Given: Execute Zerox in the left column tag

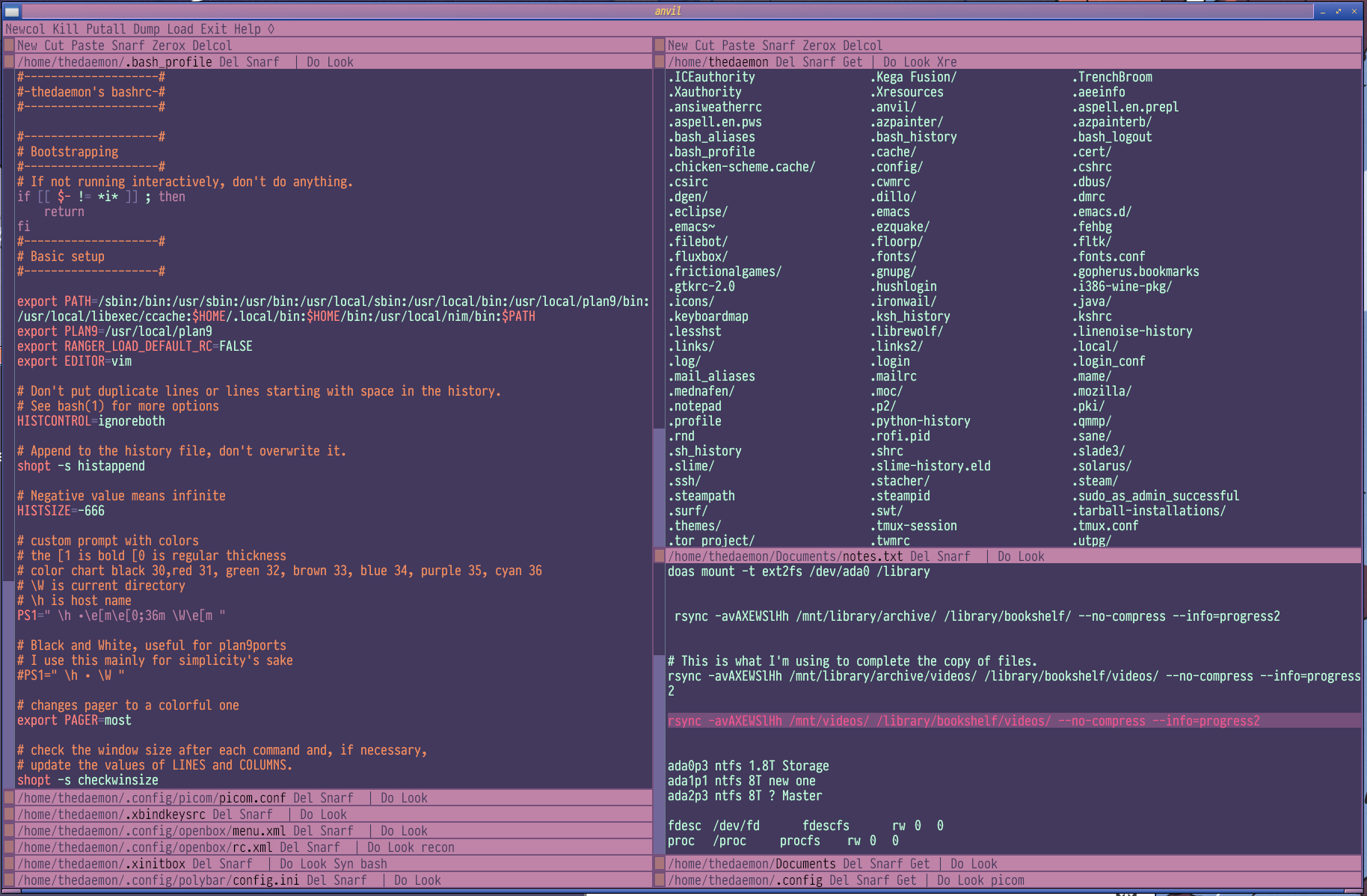Looking at the screenshot, I should click(168, 45).
